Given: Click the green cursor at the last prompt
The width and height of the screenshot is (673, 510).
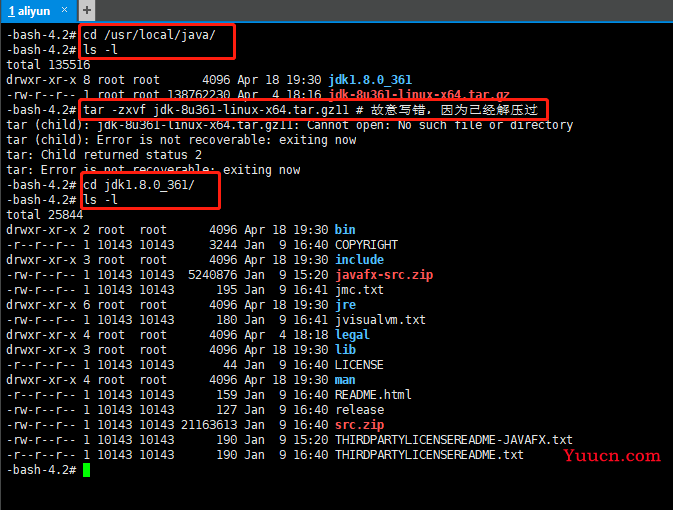Looking at the screenshot, I should (x=86, y=470).
